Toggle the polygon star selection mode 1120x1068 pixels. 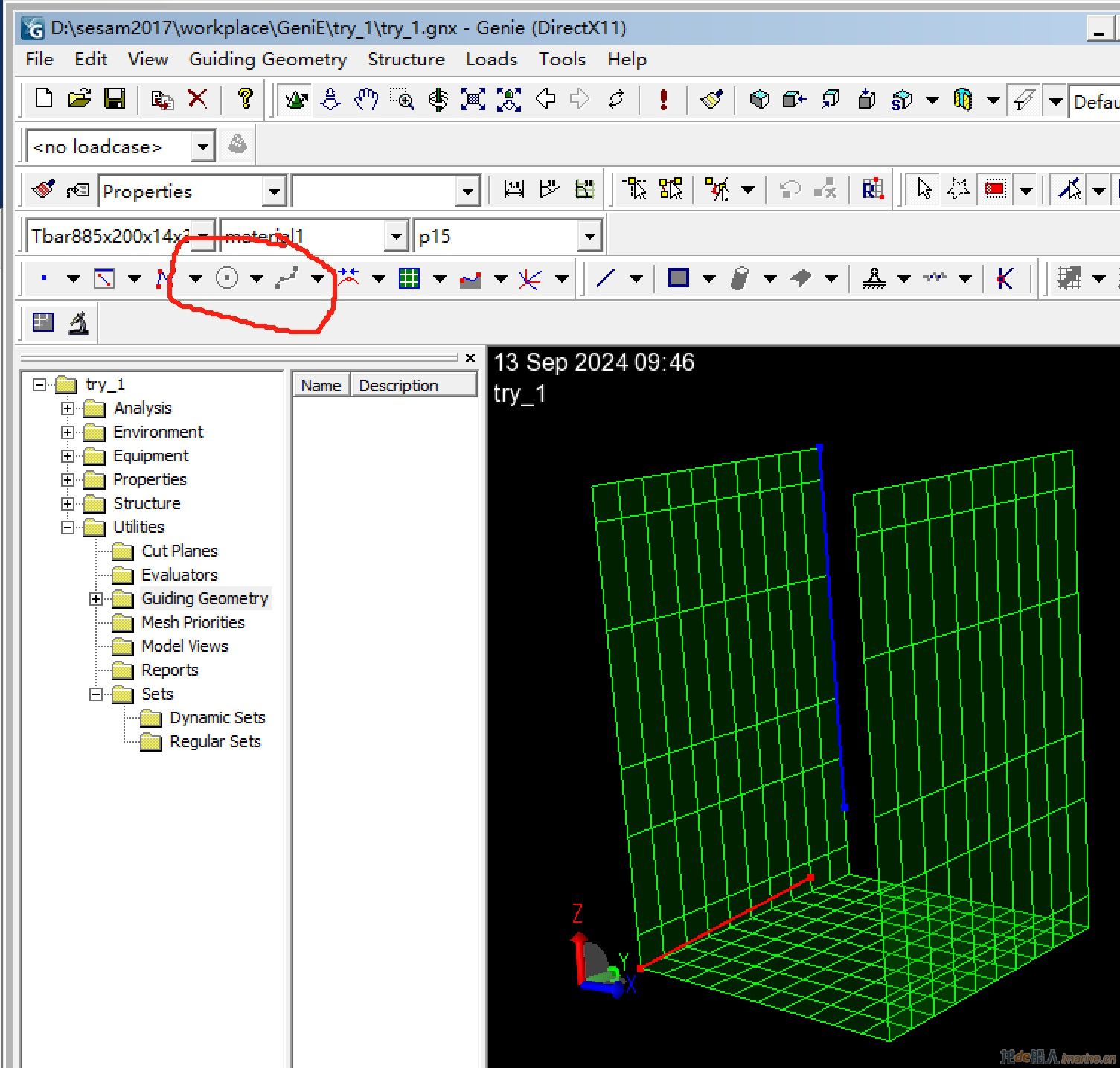[x=959, y=189]
